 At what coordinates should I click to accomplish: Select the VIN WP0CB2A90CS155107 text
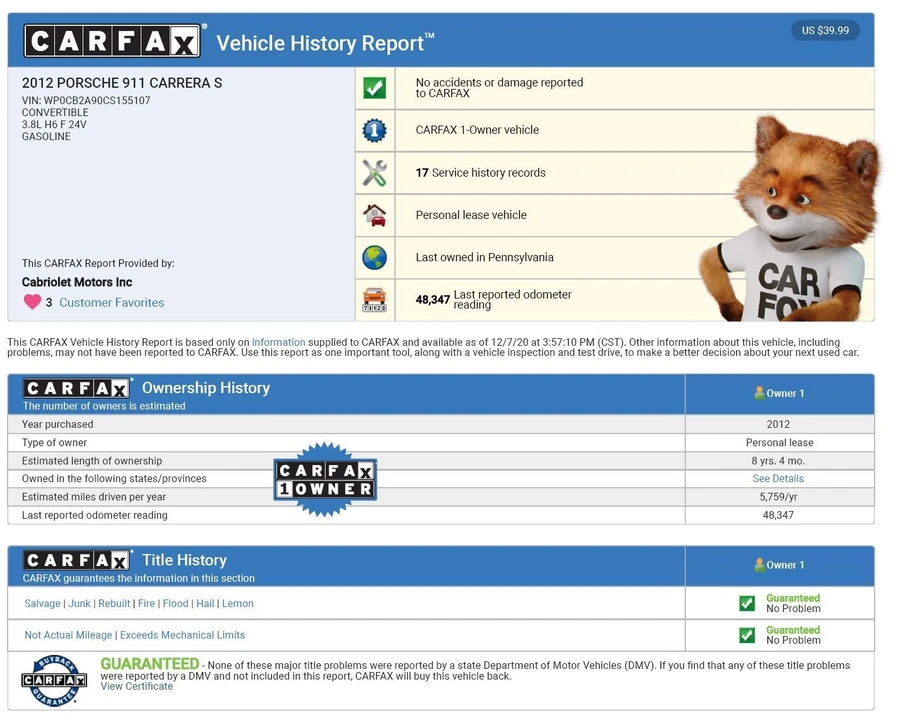coord(86,100)
